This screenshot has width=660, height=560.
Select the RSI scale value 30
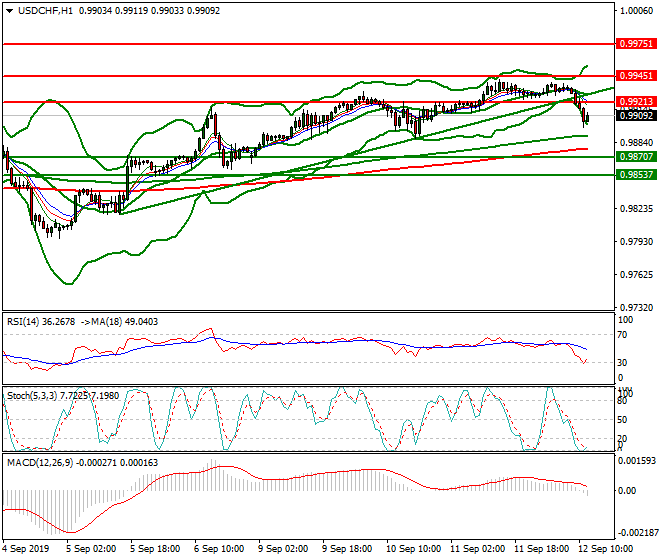point(622,363)
